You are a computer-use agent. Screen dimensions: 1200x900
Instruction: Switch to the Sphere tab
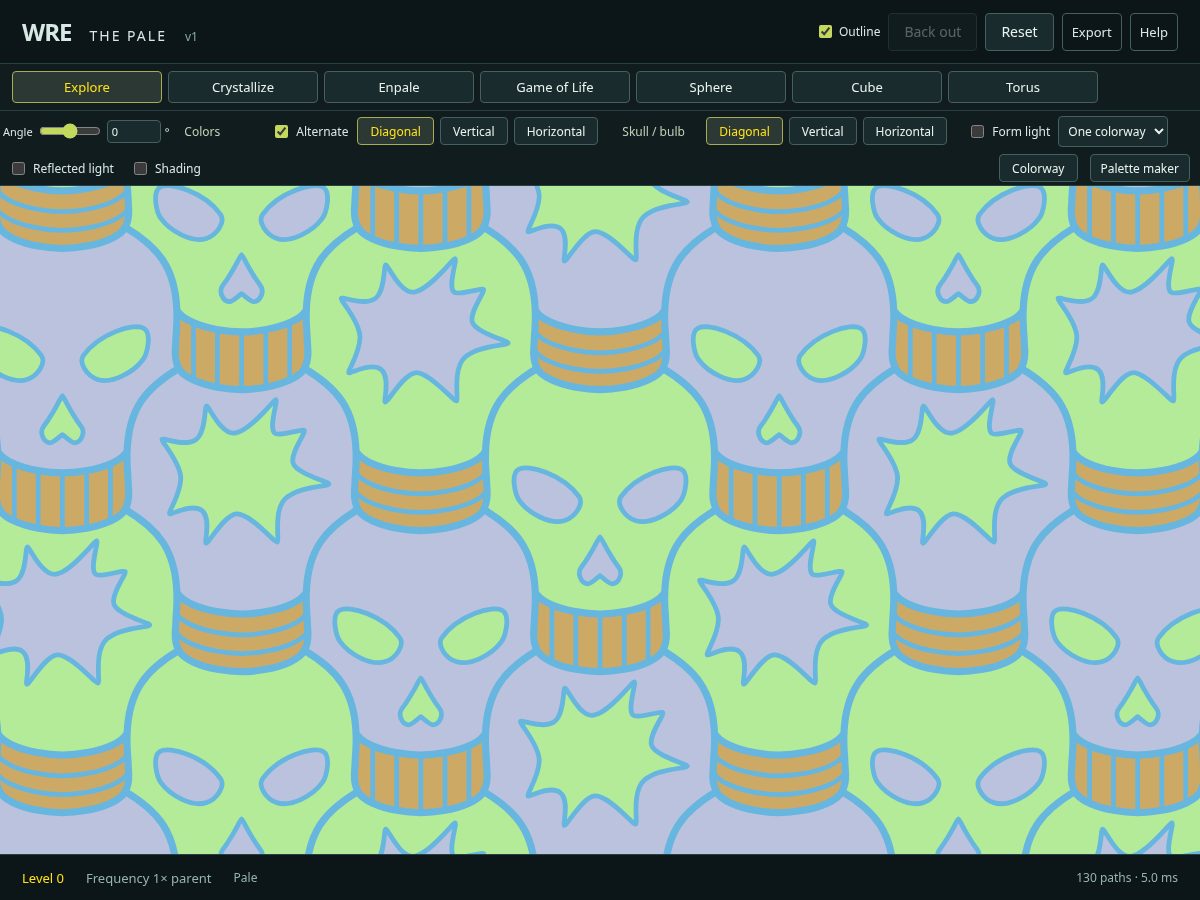tap(711, 87)
